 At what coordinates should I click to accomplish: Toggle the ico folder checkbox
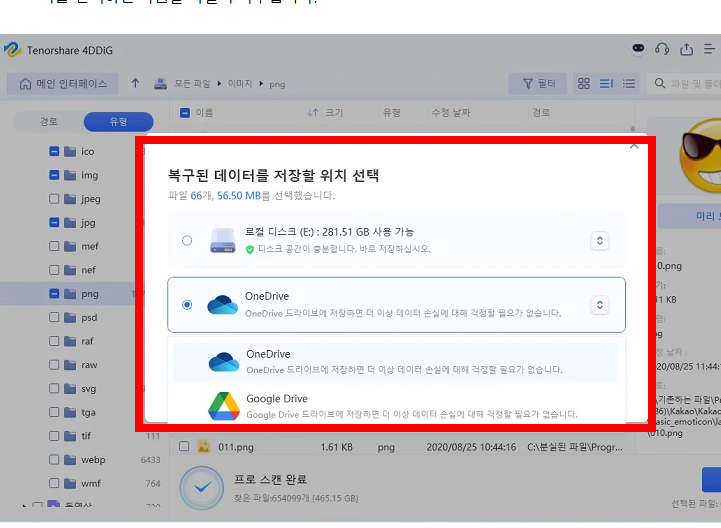coord(54,151)
